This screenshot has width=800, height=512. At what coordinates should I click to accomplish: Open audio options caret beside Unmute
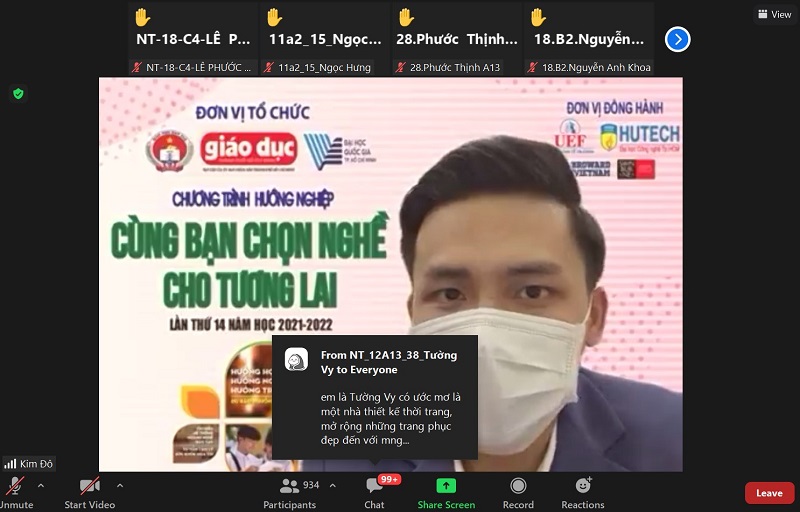point(41,486)
